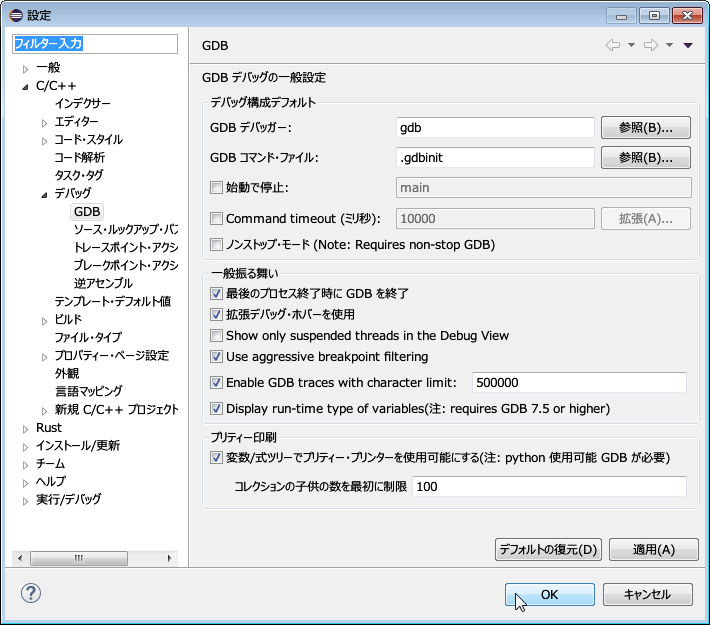Select インデクサー in the tree

[82, 104]
